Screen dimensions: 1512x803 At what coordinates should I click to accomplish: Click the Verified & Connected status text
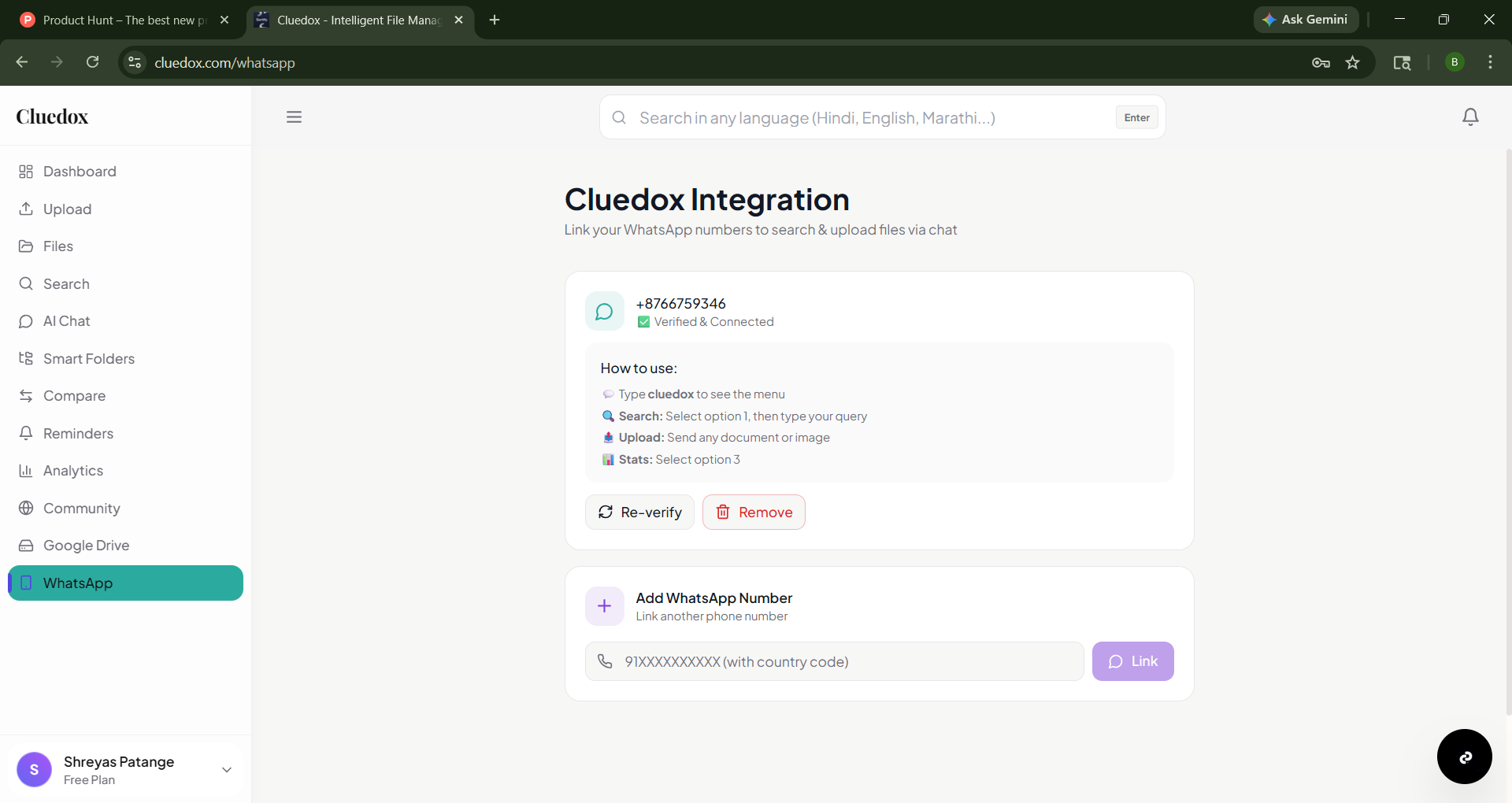(713, 322)
